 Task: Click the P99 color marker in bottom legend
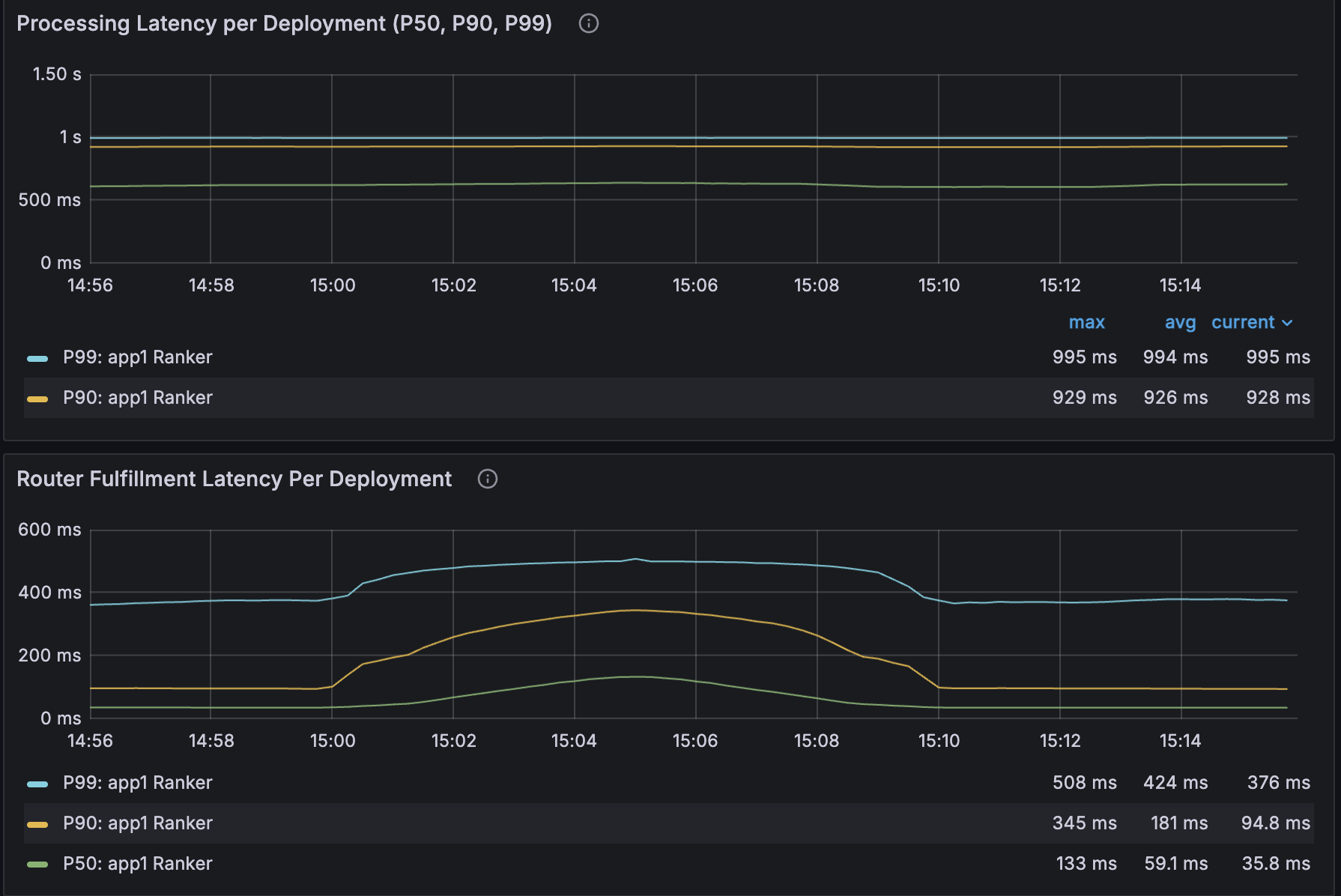pyautogui.click(x=37, y=783)
